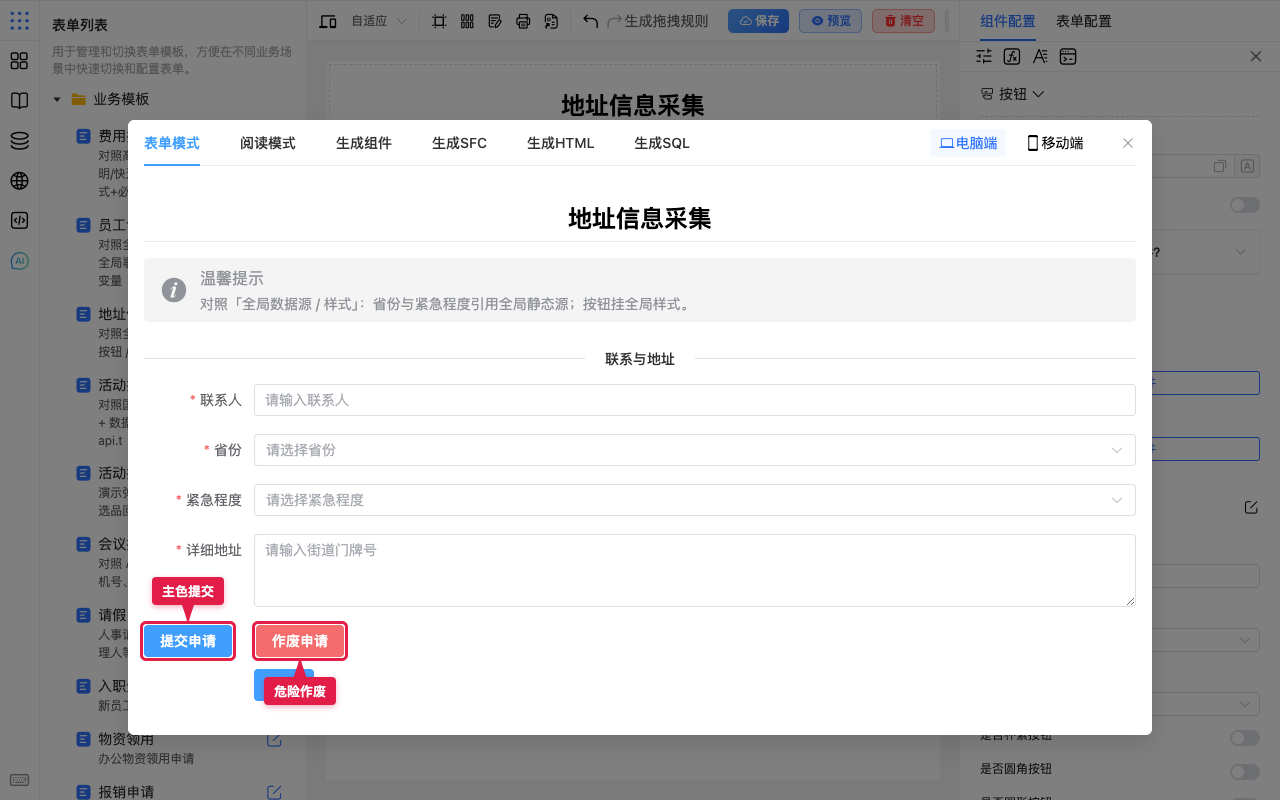Image resolution: width=1280 pixels, height=800 pixels.
Task: Click the script document icon after printer
Action: 551,21
